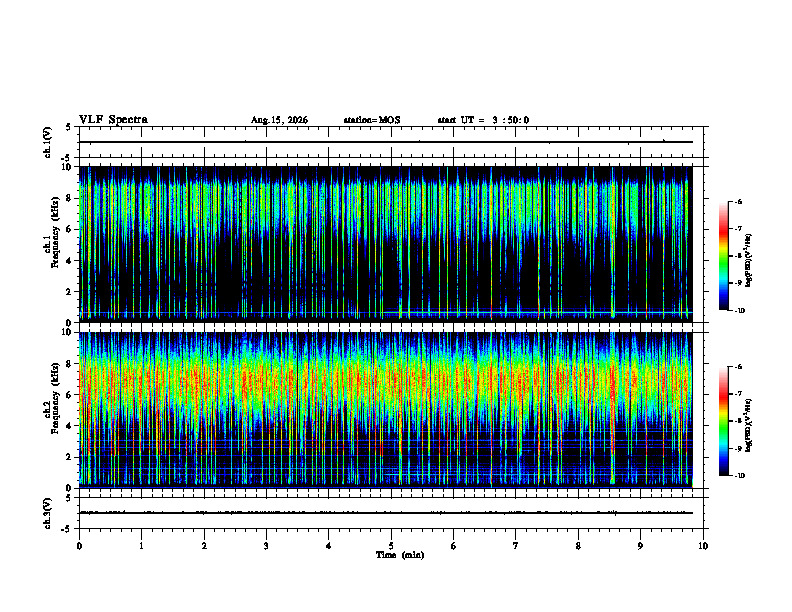Screen dimensions: 792x612
Task: Click the "start UT = 3 :50: 0" text
Action: [x=483, y=120]
